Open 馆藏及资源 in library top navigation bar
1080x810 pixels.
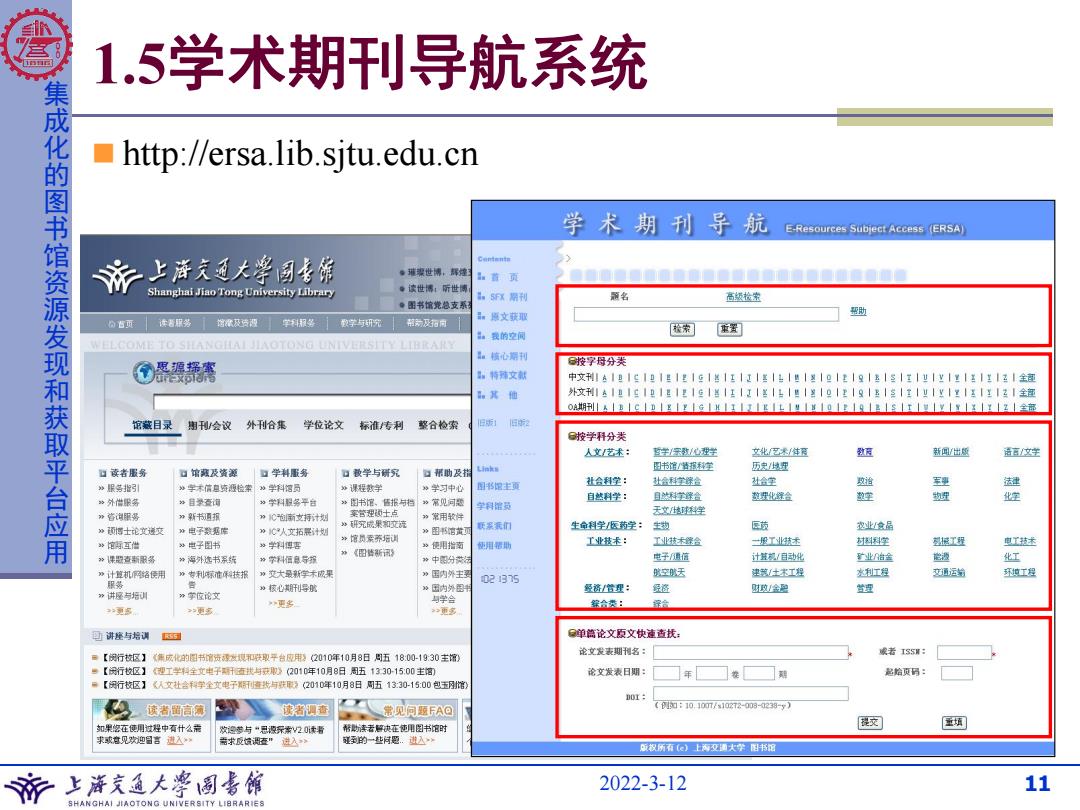pos(237,323)
